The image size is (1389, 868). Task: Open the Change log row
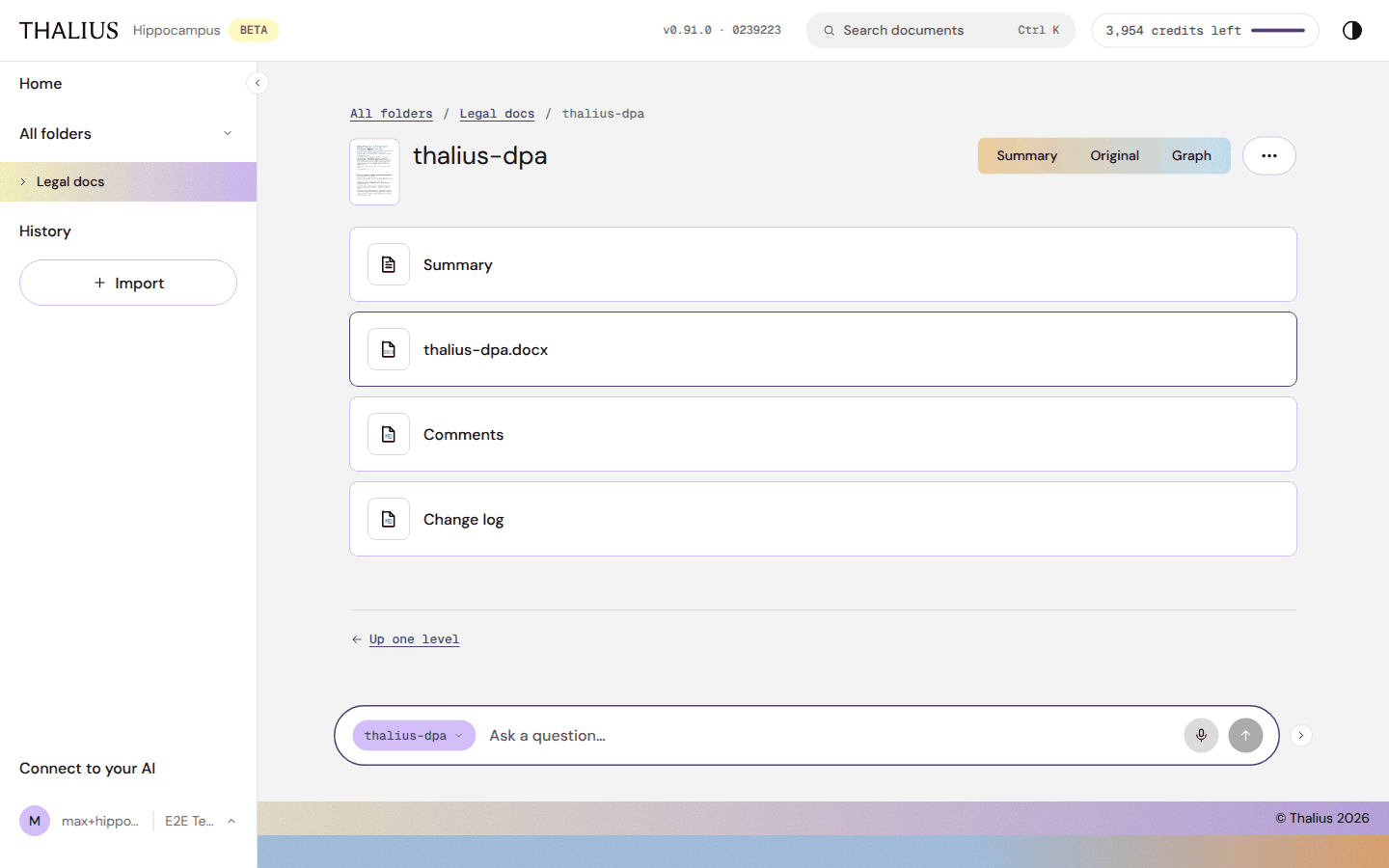[x=823, y=519]
